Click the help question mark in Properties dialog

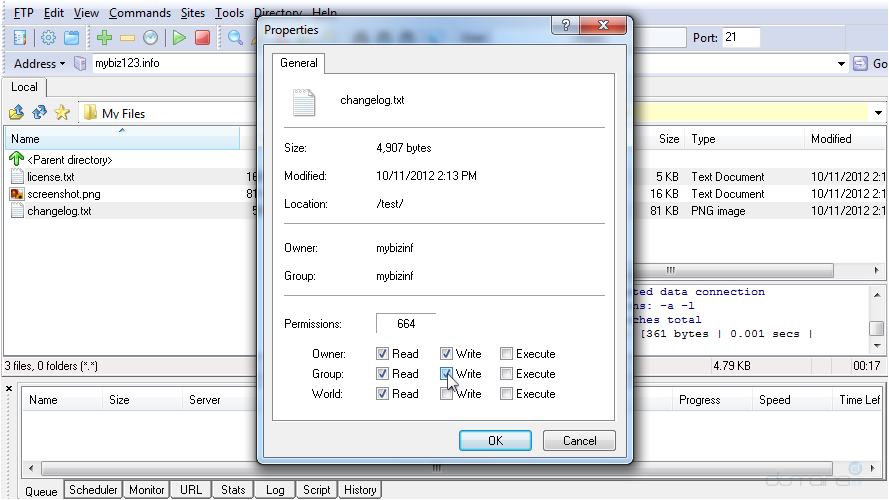565,25
